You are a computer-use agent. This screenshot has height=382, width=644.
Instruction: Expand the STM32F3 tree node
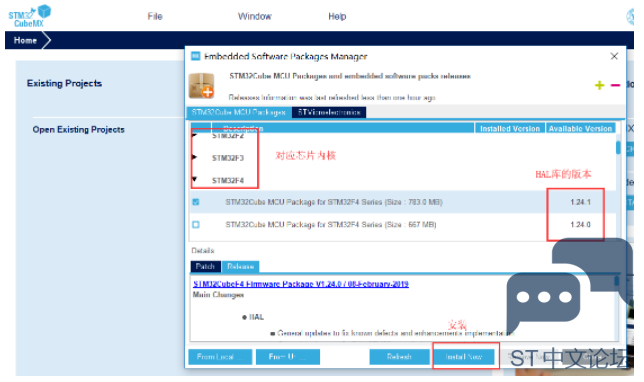[195, 157]
